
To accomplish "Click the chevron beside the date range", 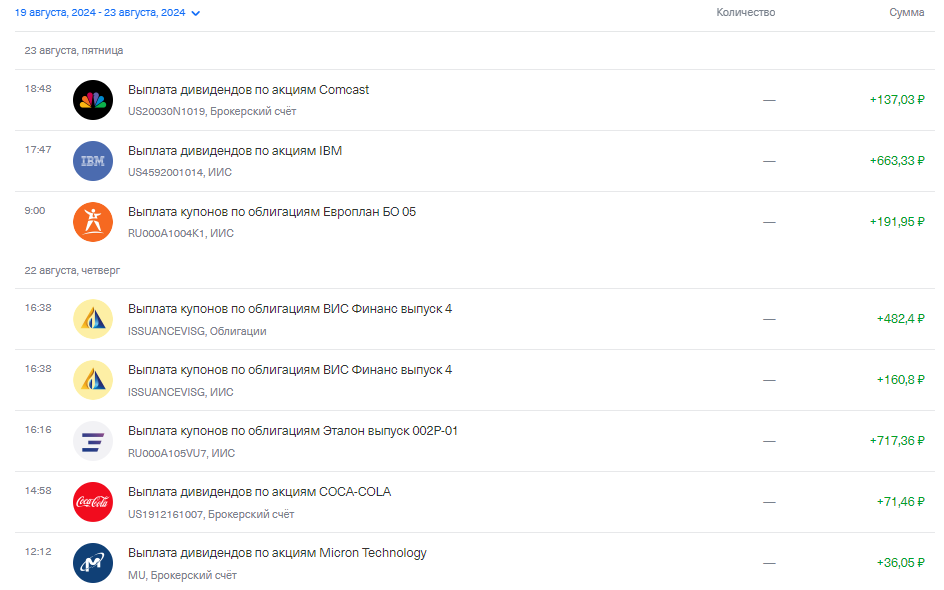I will [196, 13].
